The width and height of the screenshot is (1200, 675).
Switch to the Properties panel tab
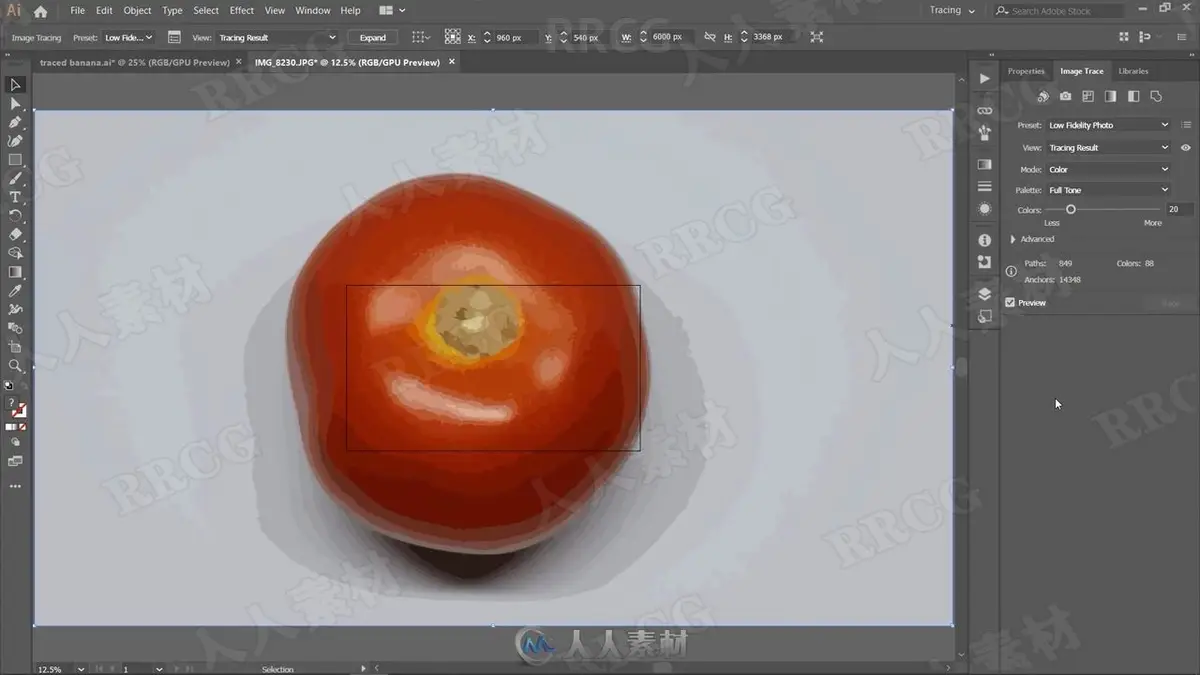(1026, 71)
